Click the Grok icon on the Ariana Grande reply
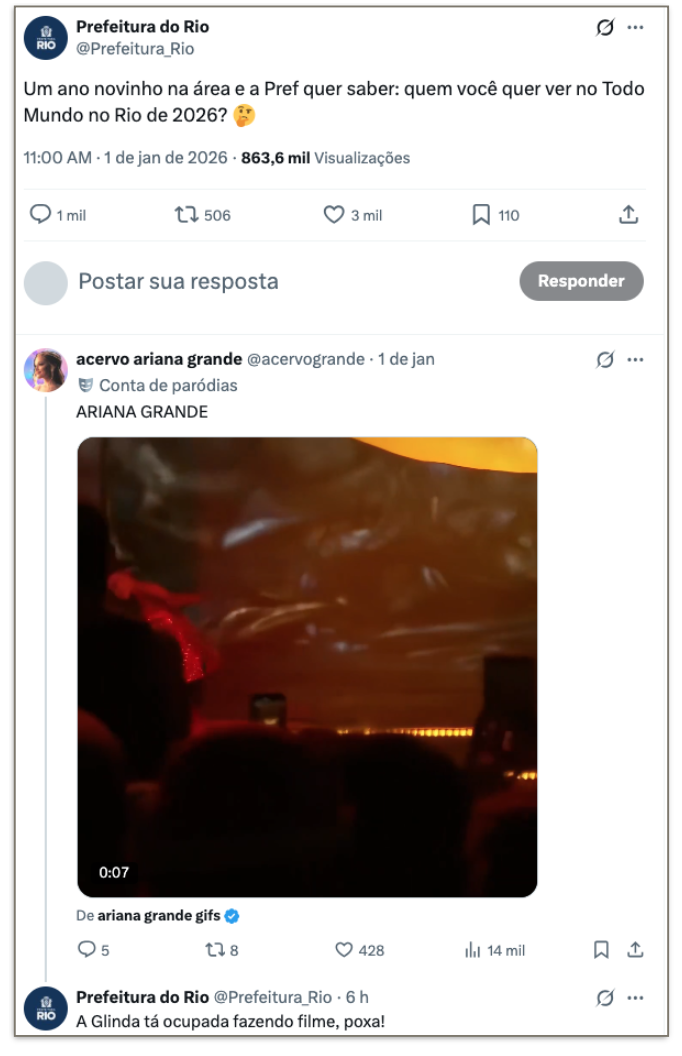Image resolution: width=682 pixels, height=1056 pixels. pyautogui.click(x=605, y=360)
